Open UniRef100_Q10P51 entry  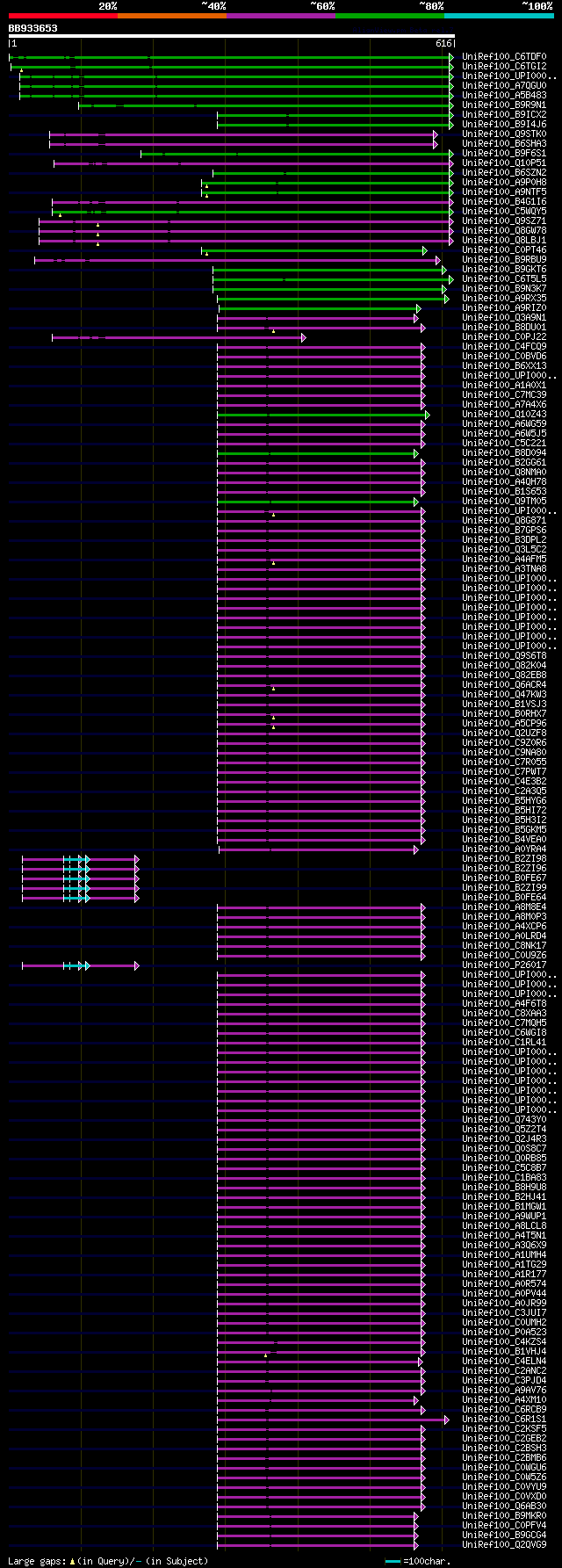[x=505, y=163]
